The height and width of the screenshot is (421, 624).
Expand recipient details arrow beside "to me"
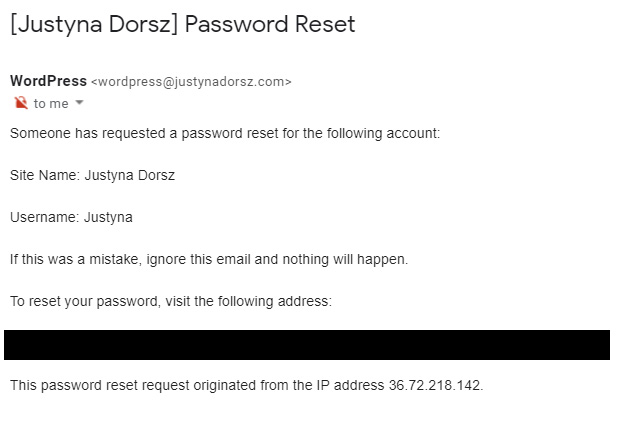(79, 103)
